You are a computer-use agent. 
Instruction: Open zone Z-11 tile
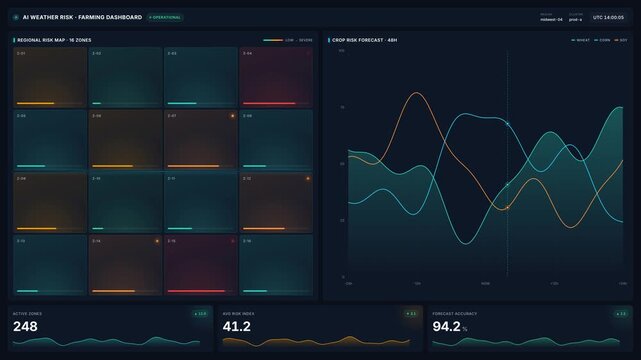(201, 202)
